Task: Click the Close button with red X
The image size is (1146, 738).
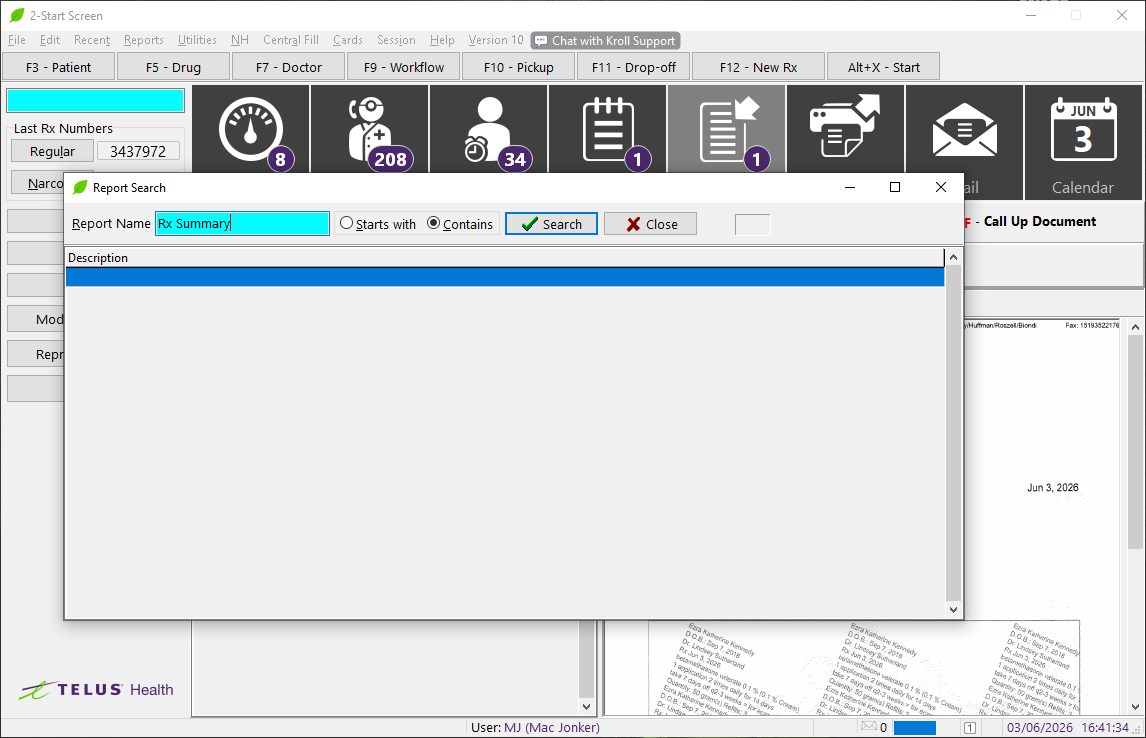Action: (x=650, y=224)
